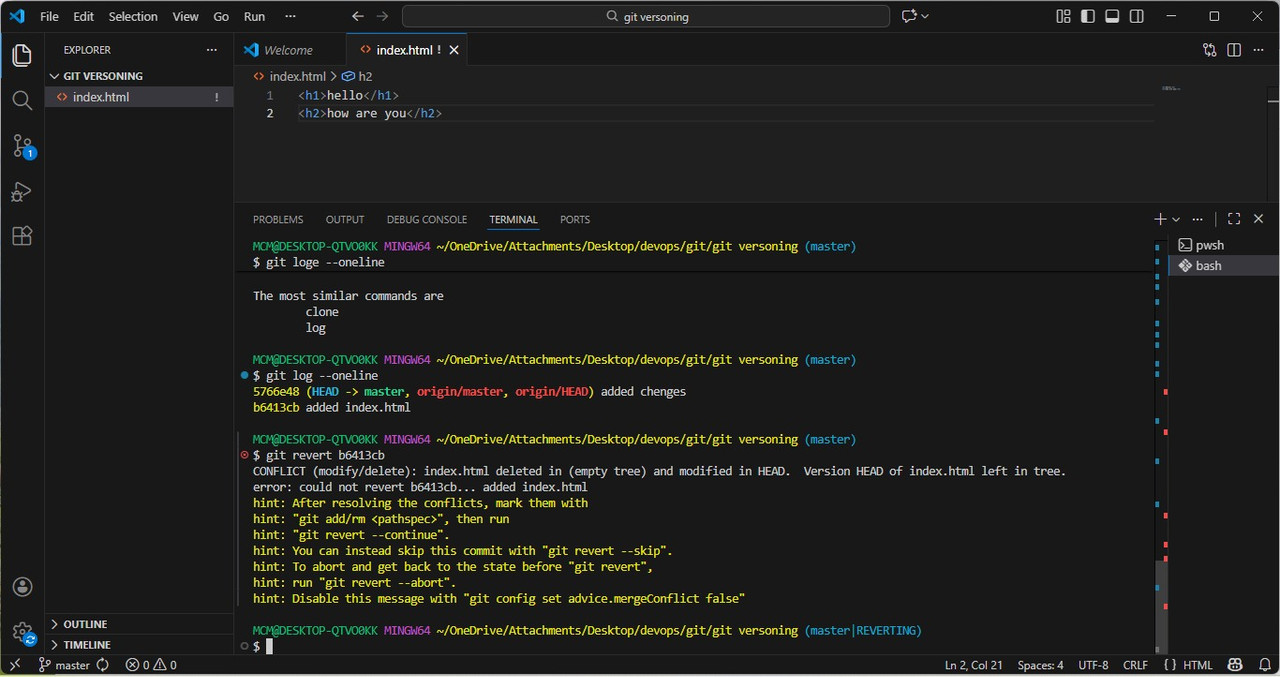Viewport: 1280px width, 677px height.
Task: Open the Manage gear icon
Action: click(22, 632)
